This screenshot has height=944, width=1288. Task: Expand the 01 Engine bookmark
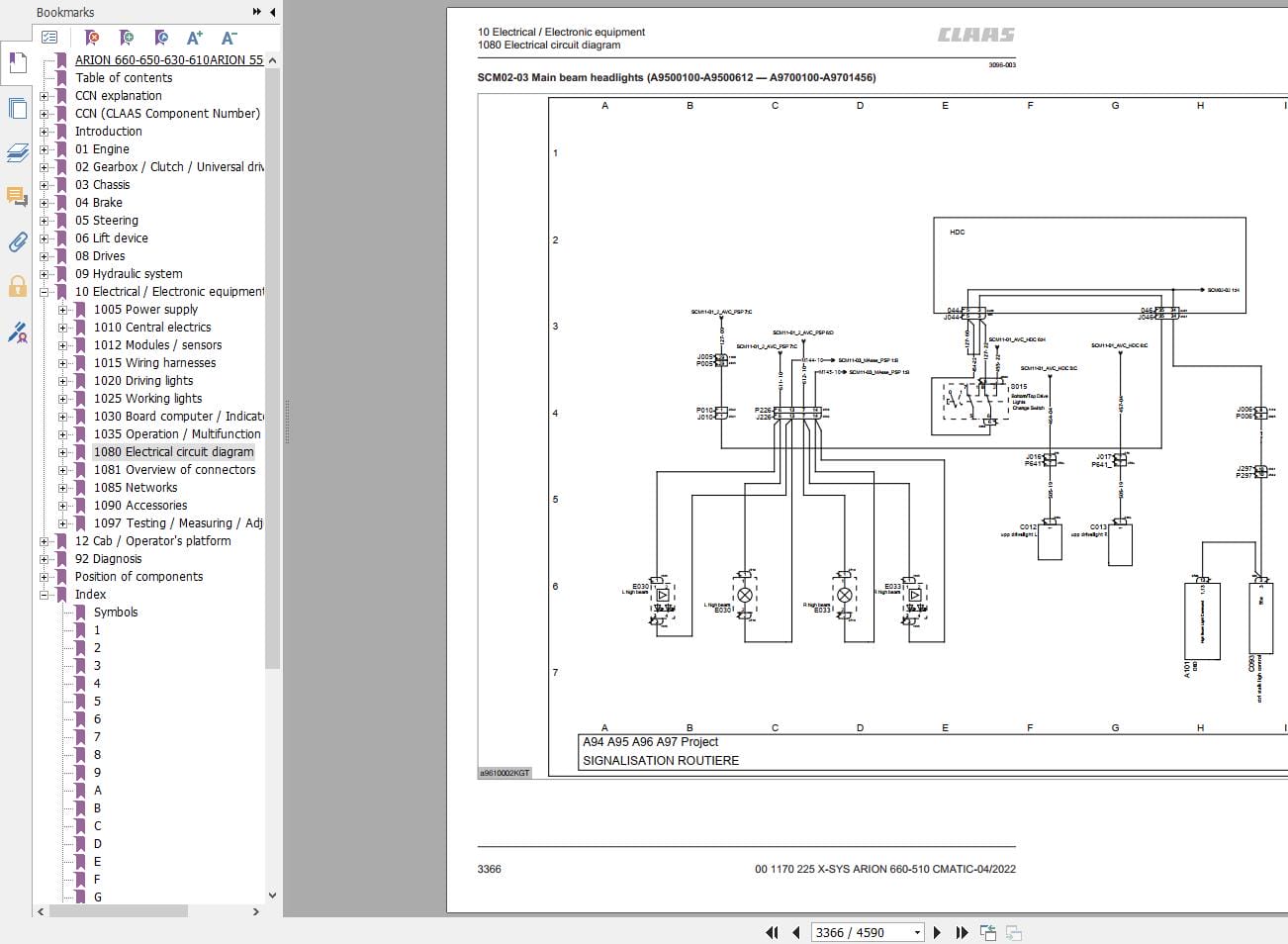[x=44, y=149]
